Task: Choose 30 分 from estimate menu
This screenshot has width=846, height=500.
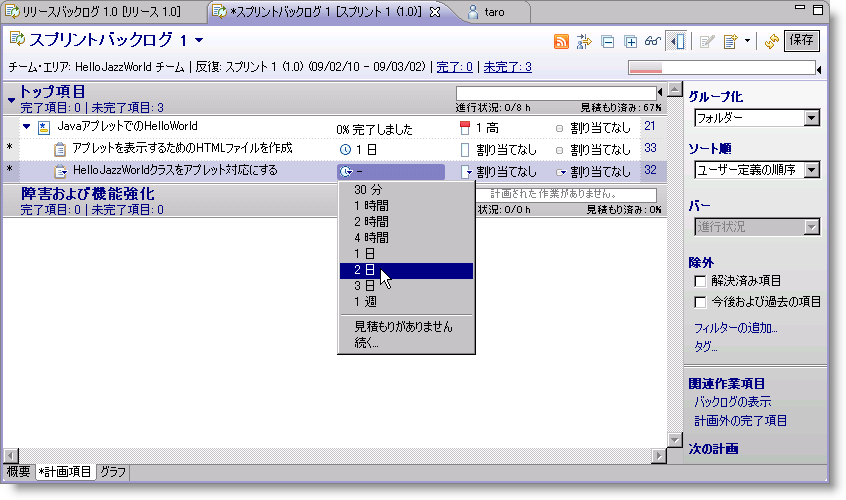Action: 406,190
